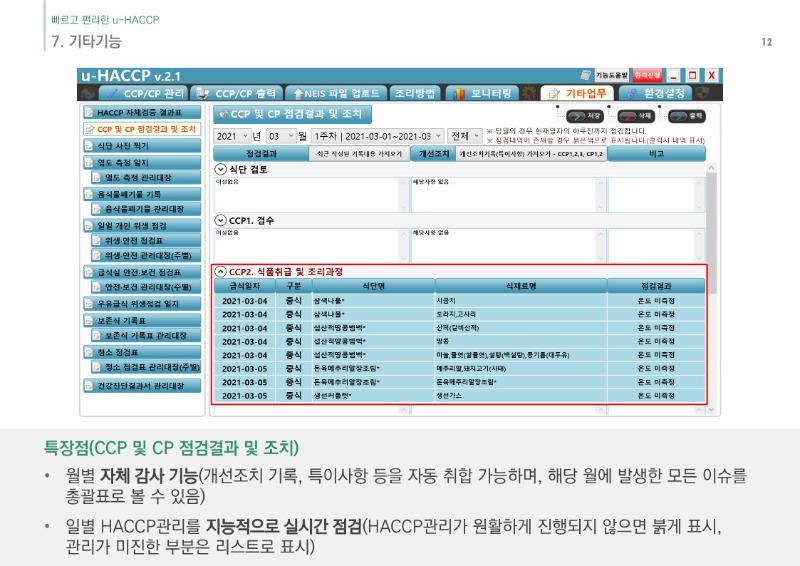
Task: Collapse the 식단 검토 section chevron
Action: pyautogui.click(x=220, y=169)
